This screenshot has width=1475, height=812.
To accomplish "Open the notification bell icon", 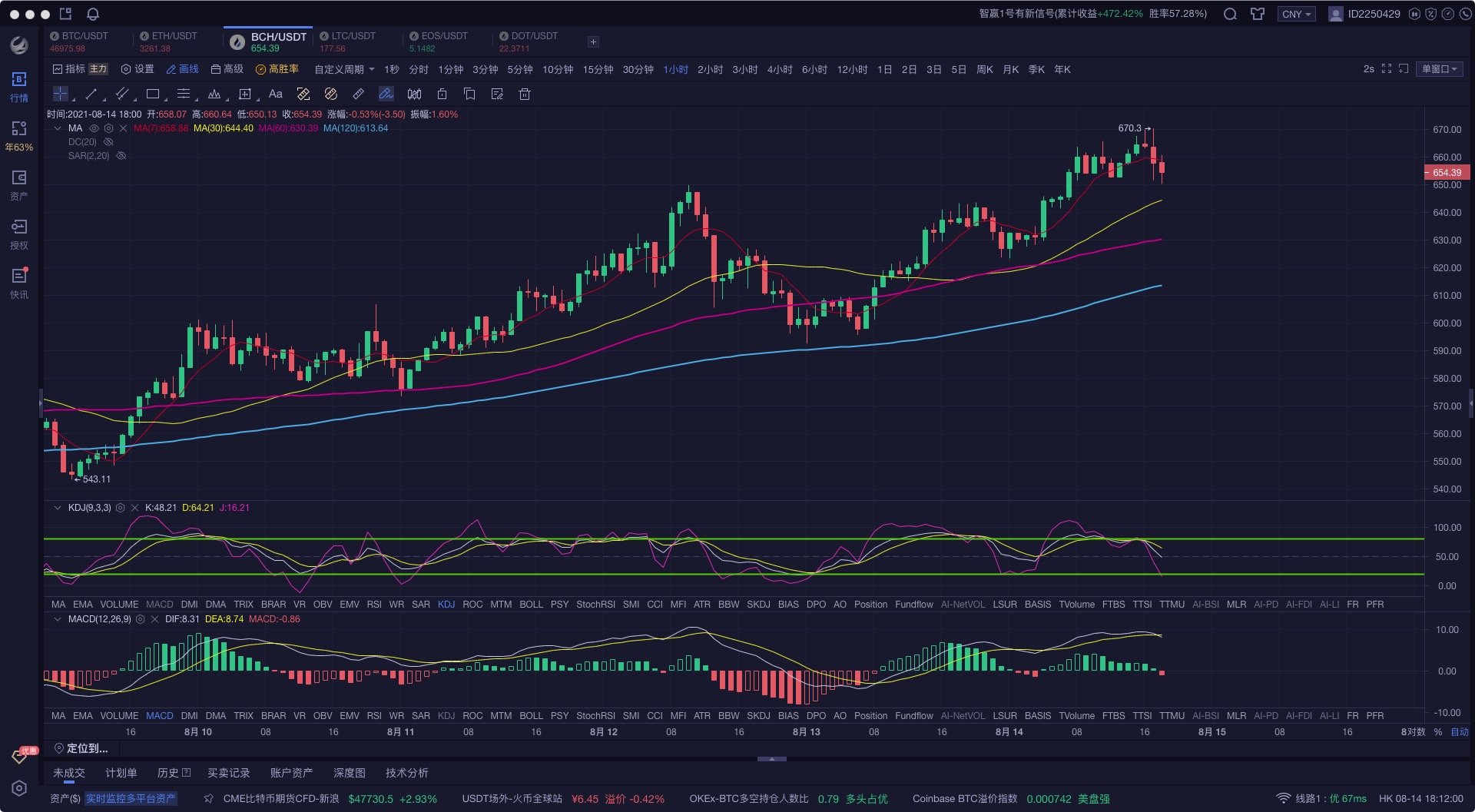I will coord(93,14).
